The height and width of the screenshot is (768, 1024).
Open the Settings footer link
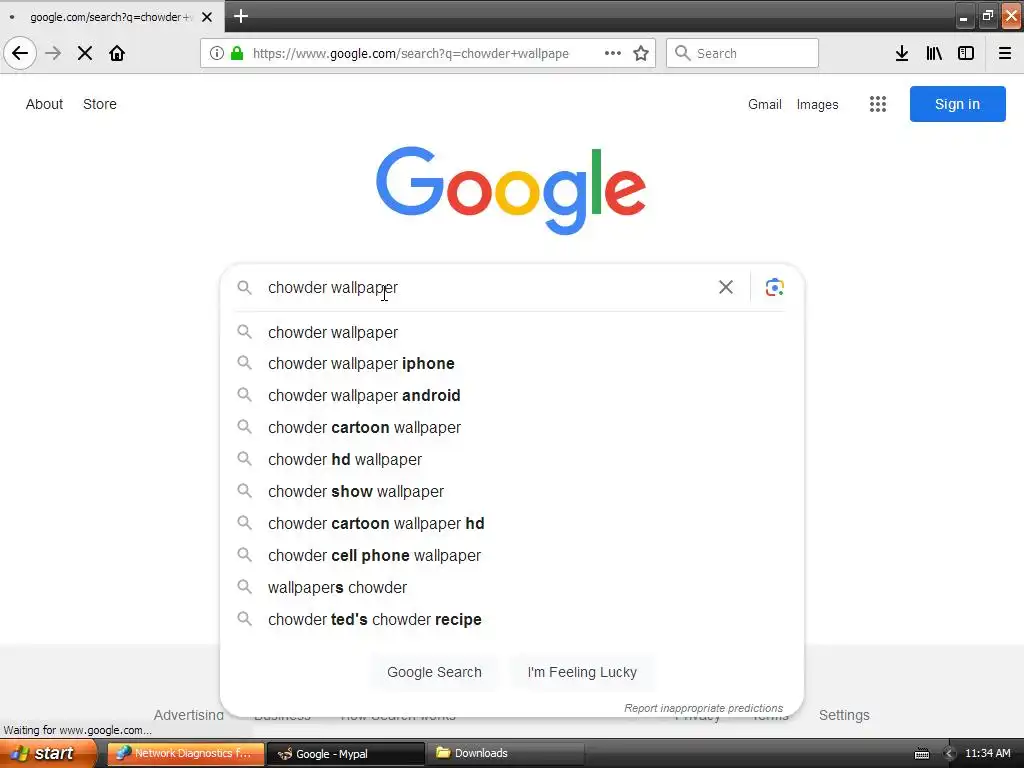pos(844,715)
